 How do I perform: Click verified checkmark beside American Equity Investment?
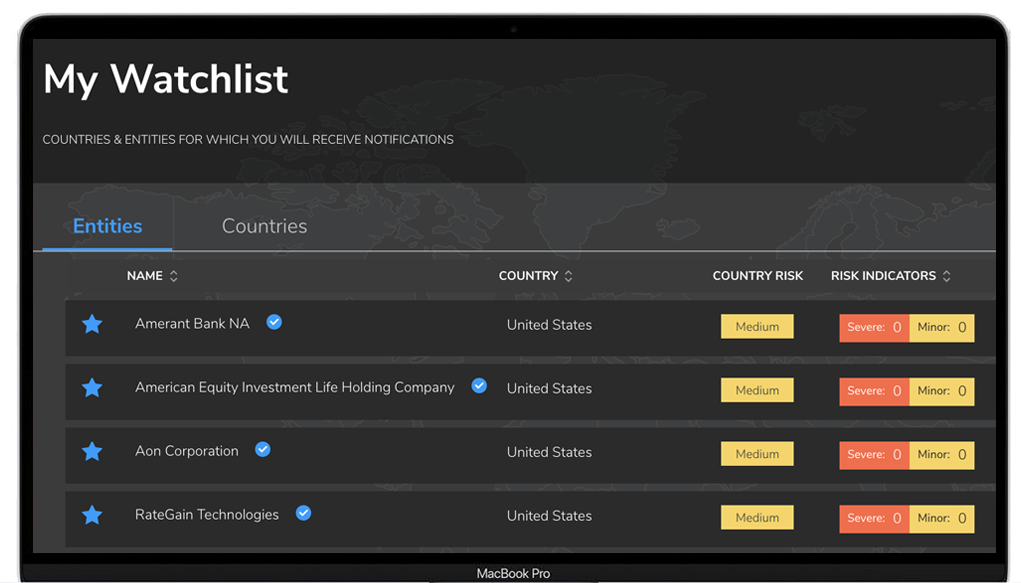(x=479, y=386)
